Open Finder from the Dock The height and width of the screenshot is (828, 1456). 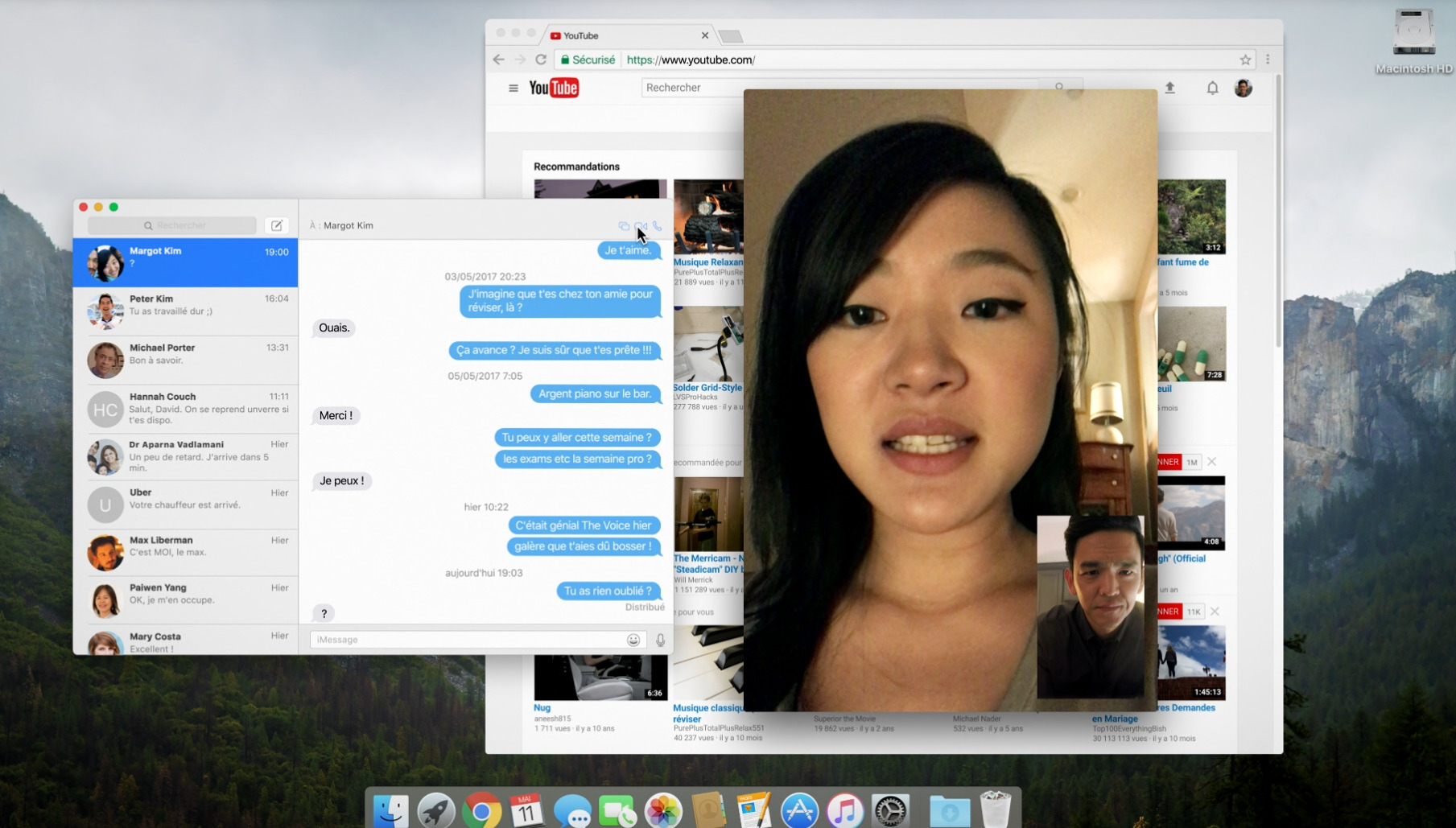point(391,810)
